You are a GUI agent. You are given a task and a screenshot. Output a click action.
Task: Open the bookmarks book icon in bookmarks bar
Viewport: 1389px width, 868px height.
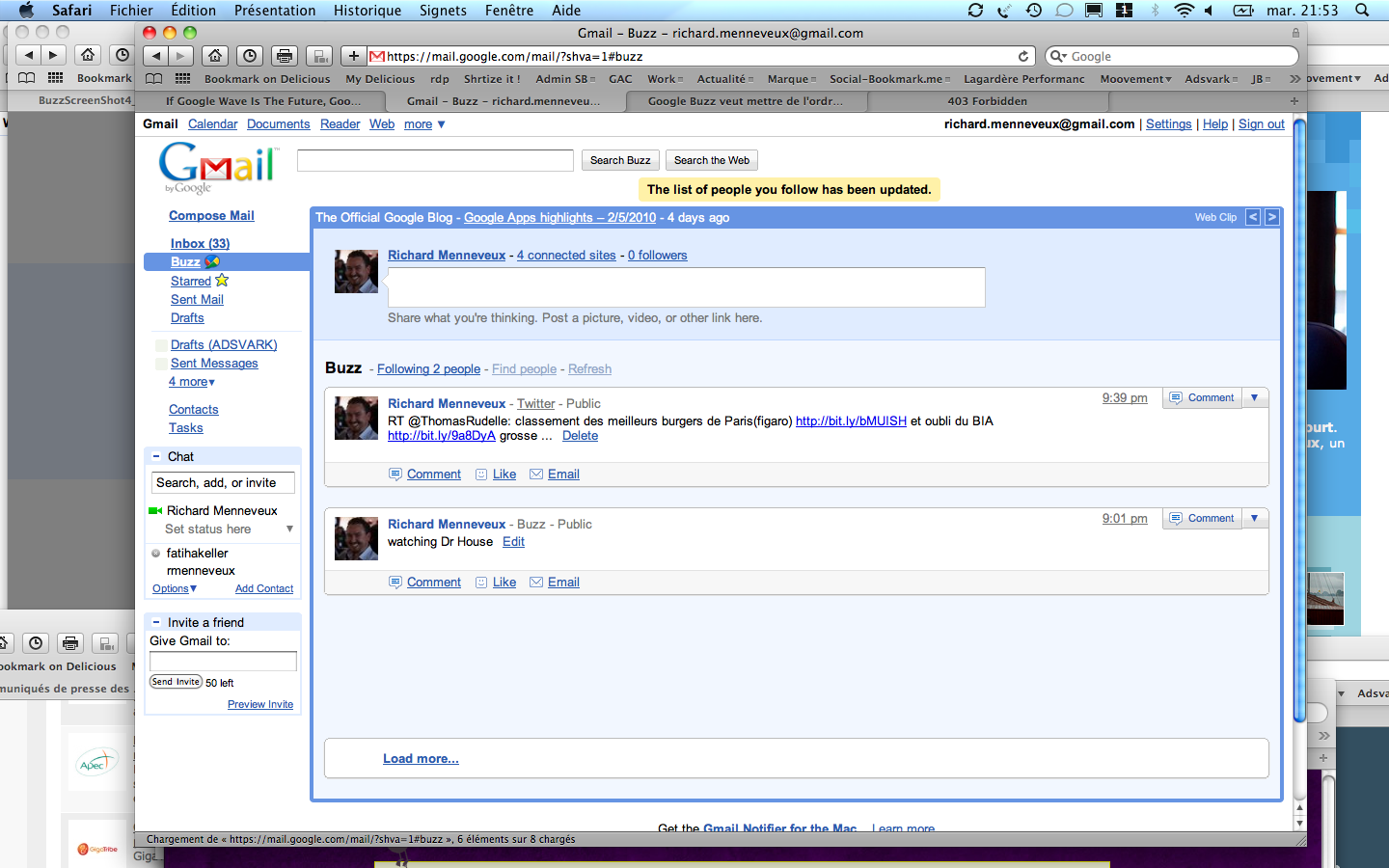coord(154,78)
